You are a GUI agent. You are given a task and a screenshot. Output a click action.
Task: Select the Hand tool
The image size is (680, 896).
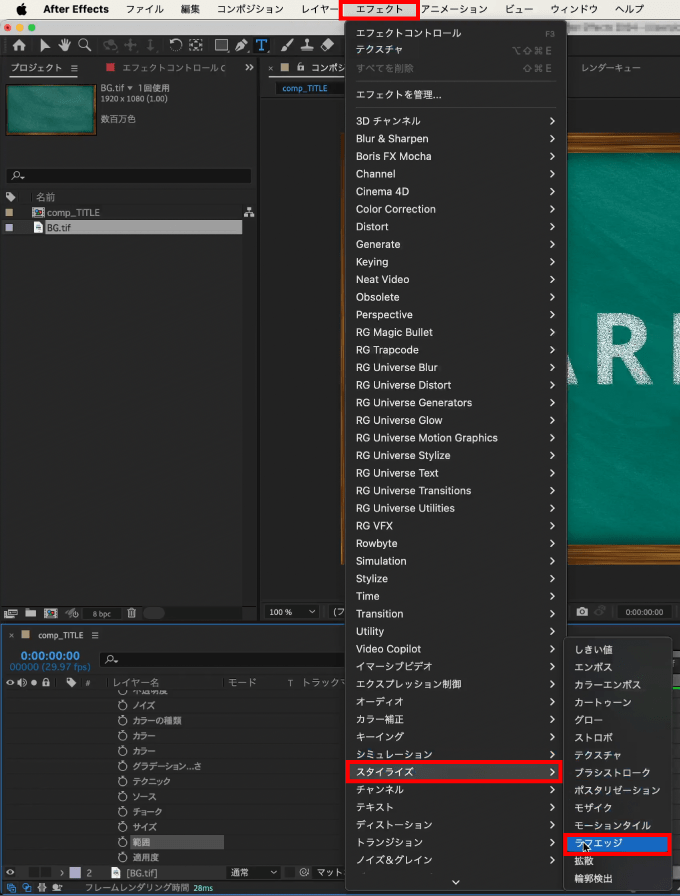coord(64,45)
